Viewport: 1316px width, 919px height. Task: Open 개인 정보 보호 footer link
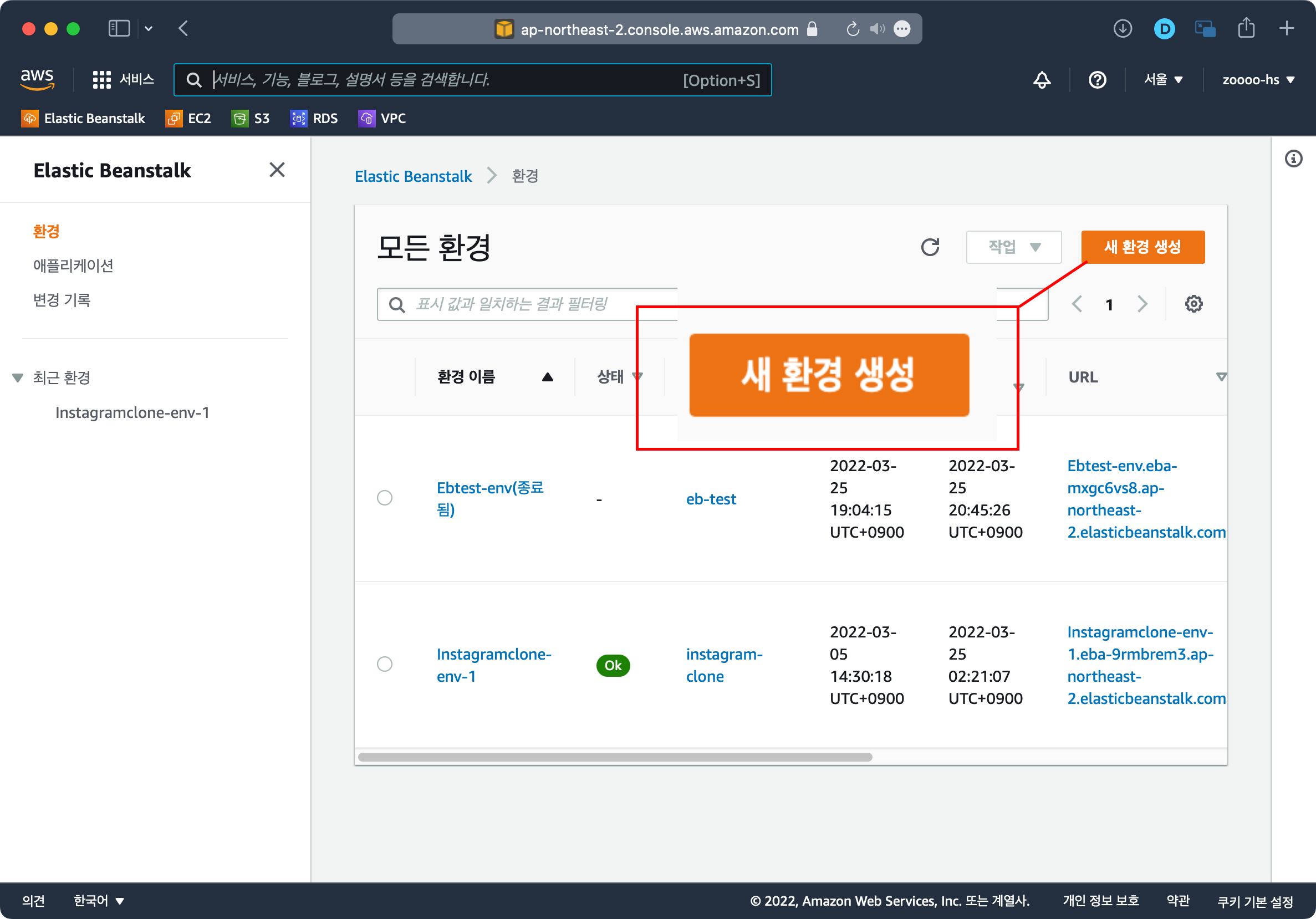[1100, 900]
